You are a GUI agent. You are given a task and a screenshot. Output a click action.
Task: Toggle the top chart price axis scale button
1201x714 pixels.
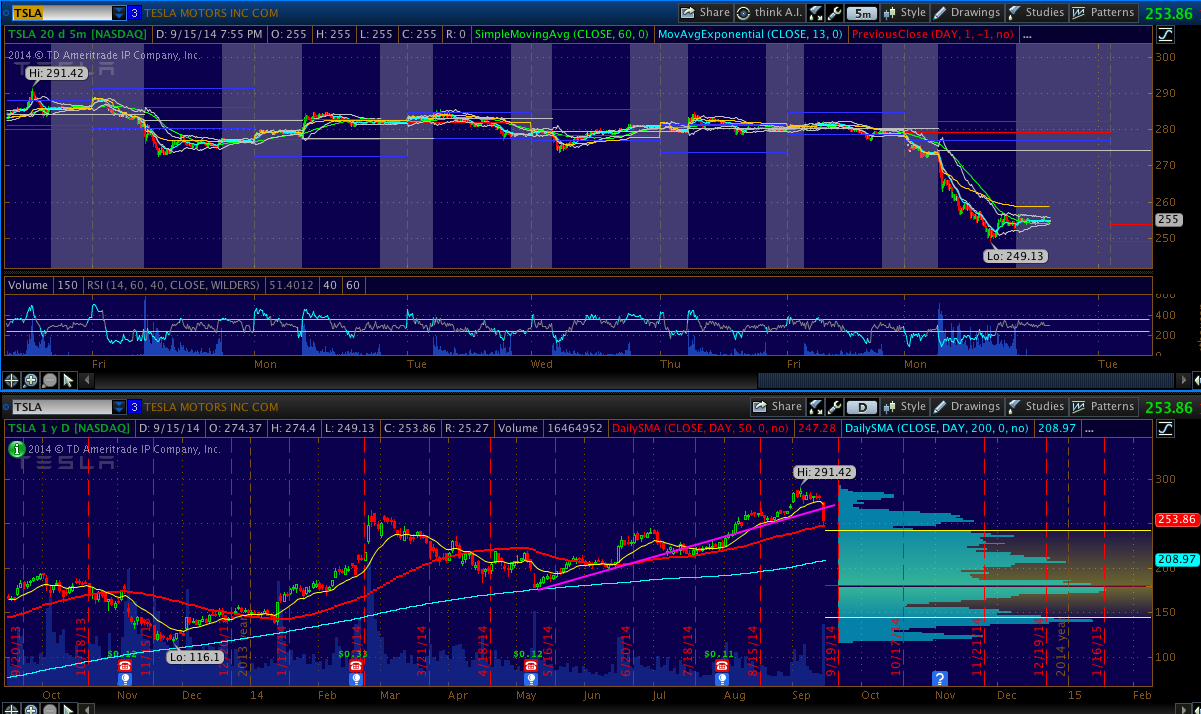point(1165,34)
